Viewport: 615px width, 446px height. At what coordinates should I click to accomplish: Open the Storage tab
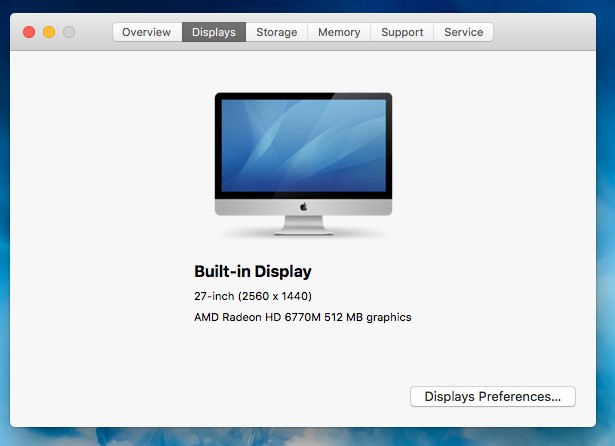point(277,32)
